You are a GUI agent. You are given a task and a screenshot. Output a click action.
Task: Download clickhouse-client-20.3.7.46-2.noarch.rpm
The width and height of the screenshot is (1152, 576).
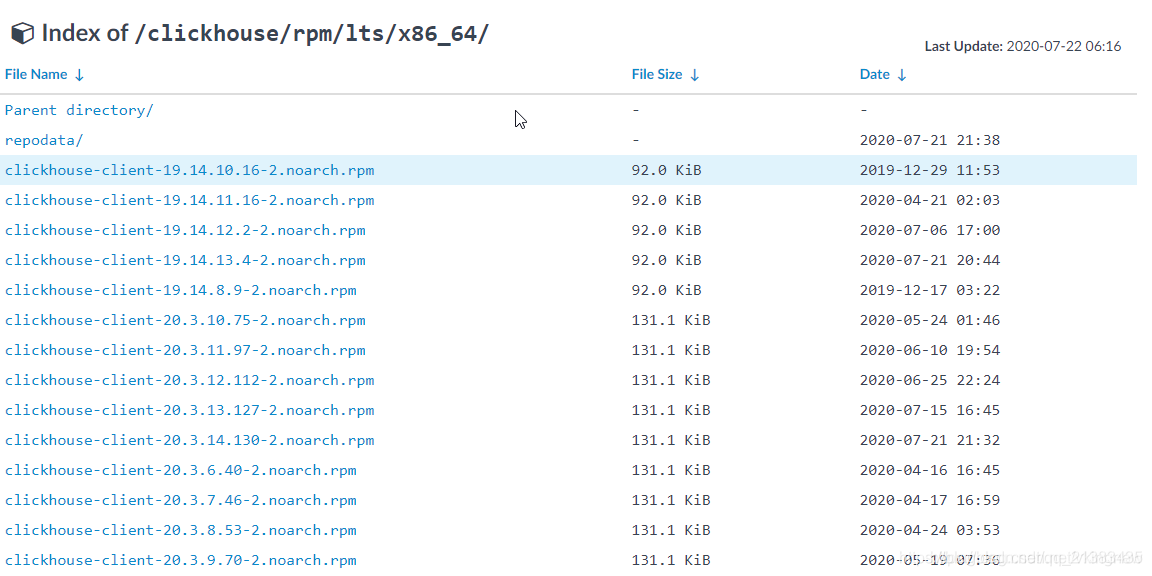[181, 500]
